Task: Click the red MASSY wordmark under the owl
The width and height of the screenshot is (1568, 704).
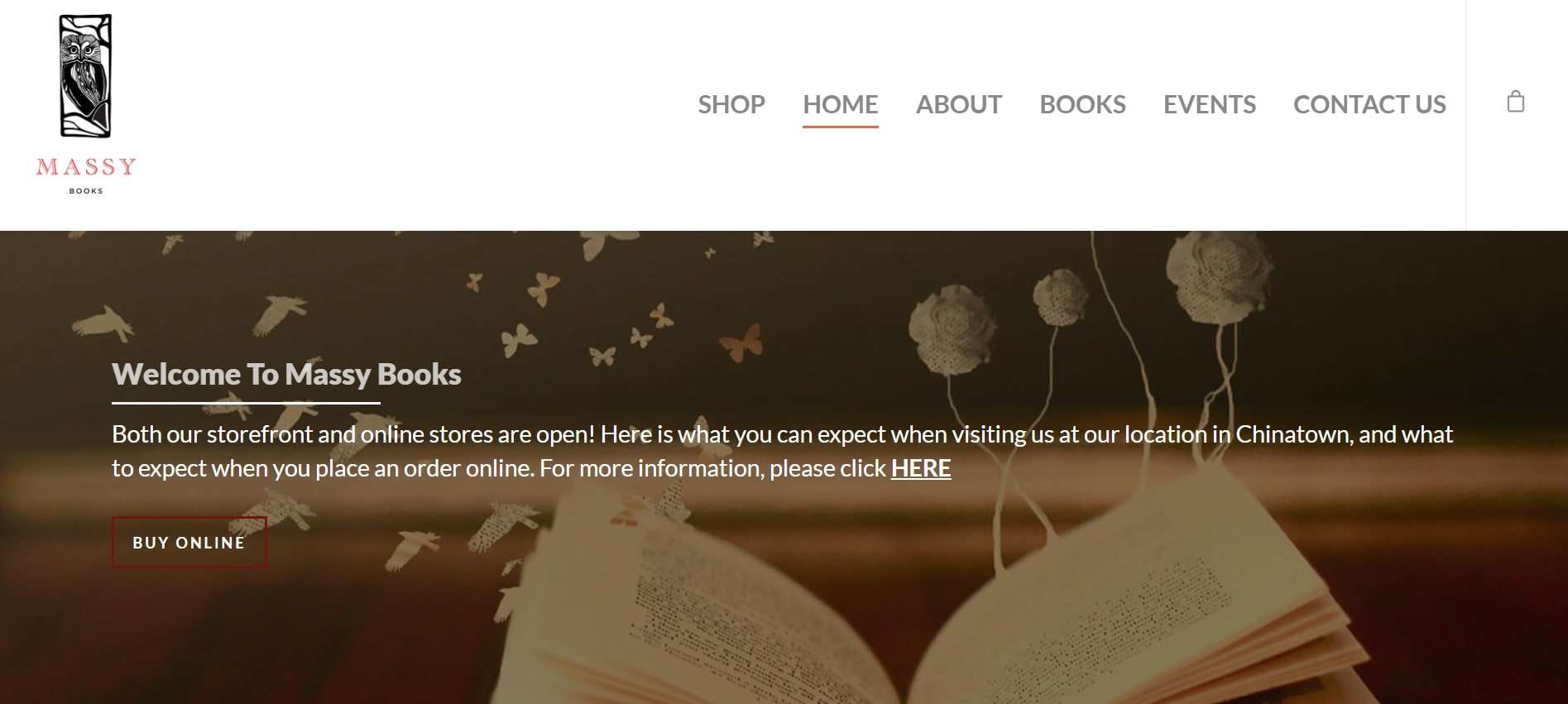Action: click(x=86, y=166)
